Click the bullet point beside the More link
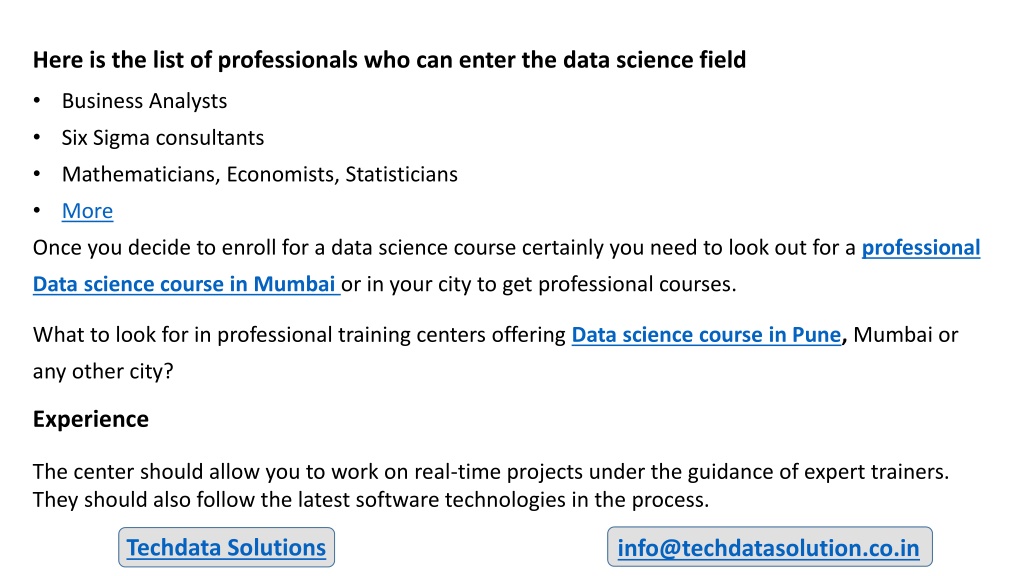Viewport: 1024px width, 576px height. 37,210
